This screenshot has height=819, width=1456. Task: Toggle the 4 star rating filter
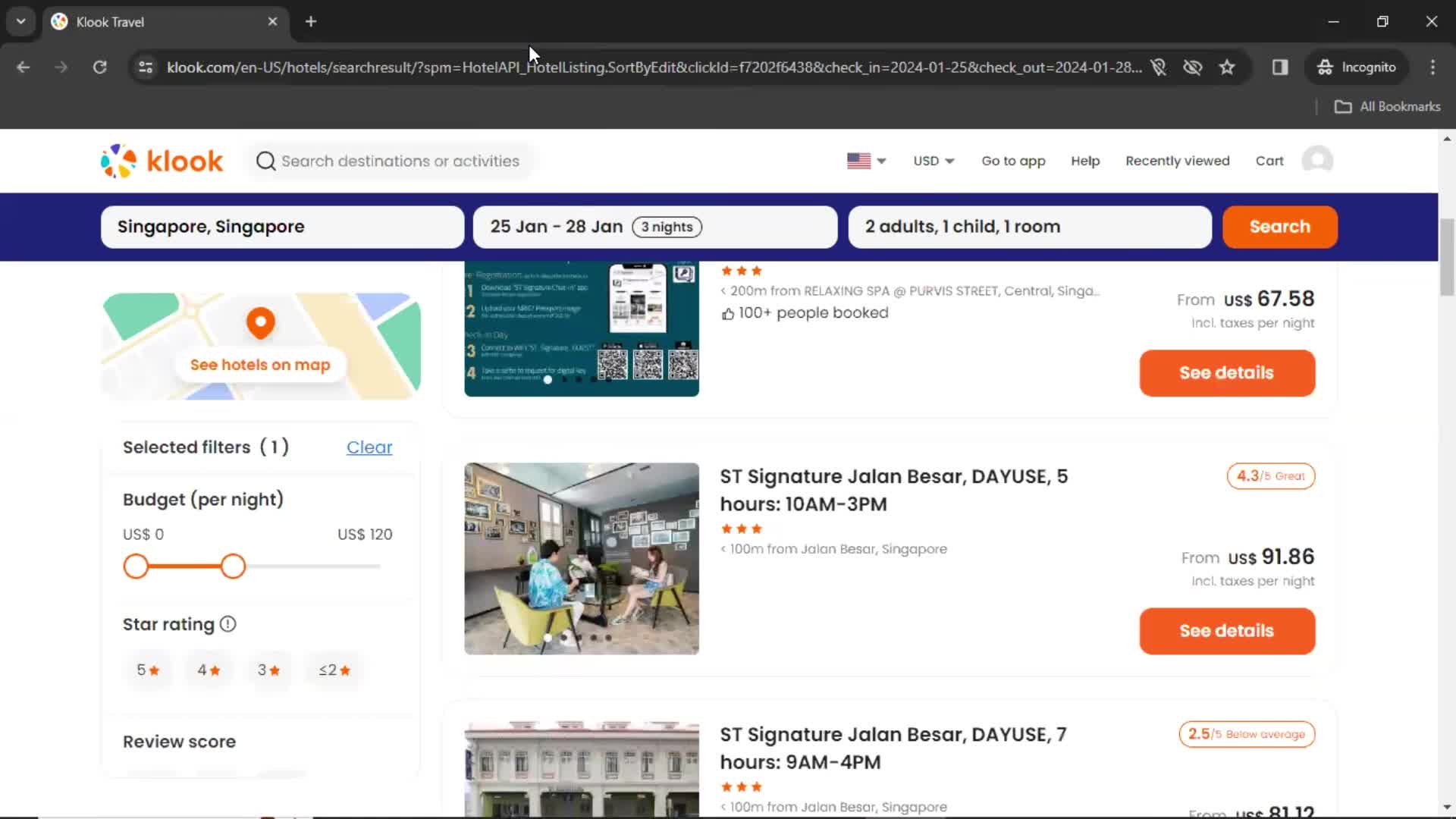(x=209, y=670)
